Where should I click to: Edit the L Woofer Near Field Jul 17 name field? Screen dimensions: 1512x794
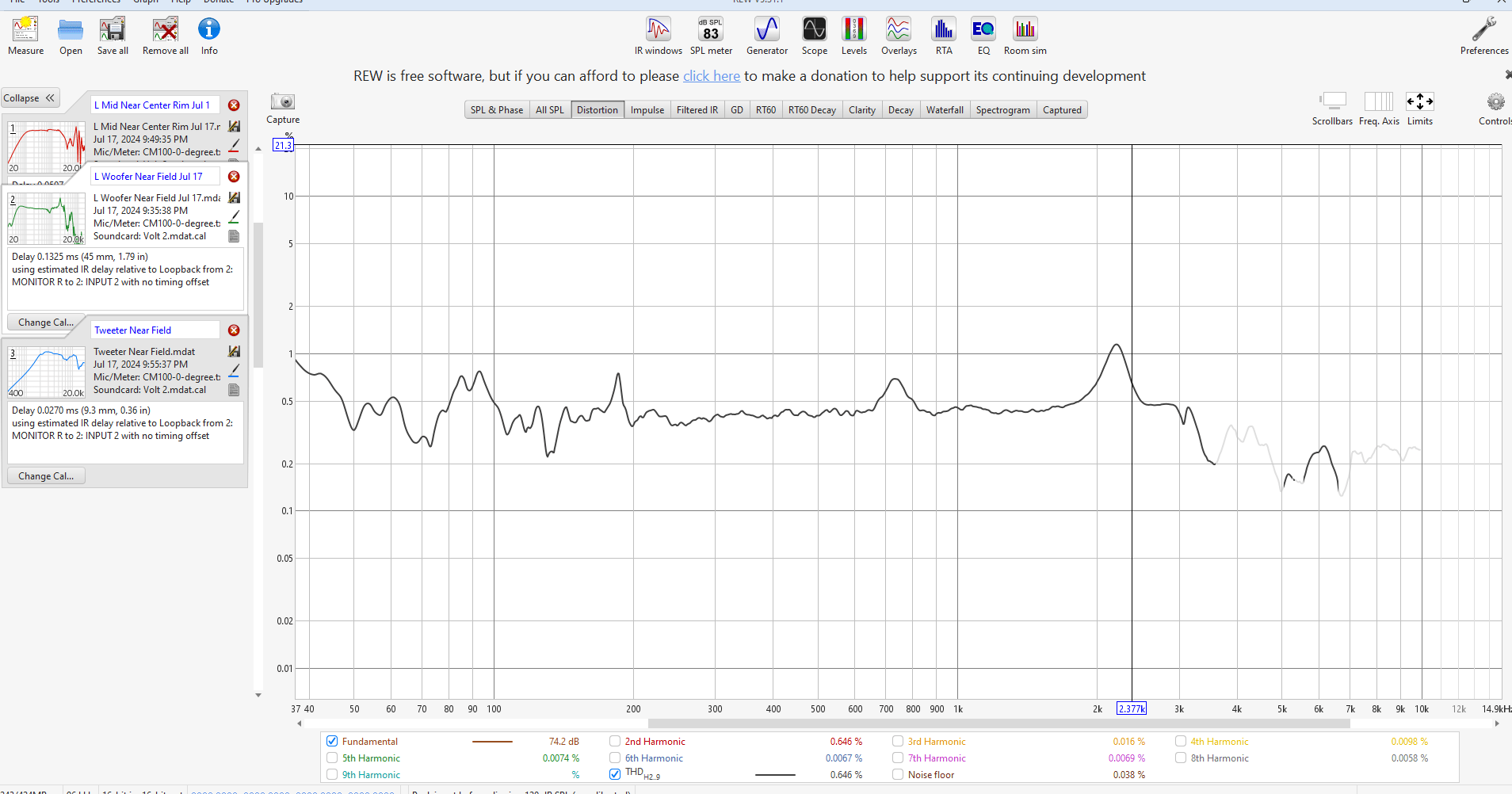155,177
